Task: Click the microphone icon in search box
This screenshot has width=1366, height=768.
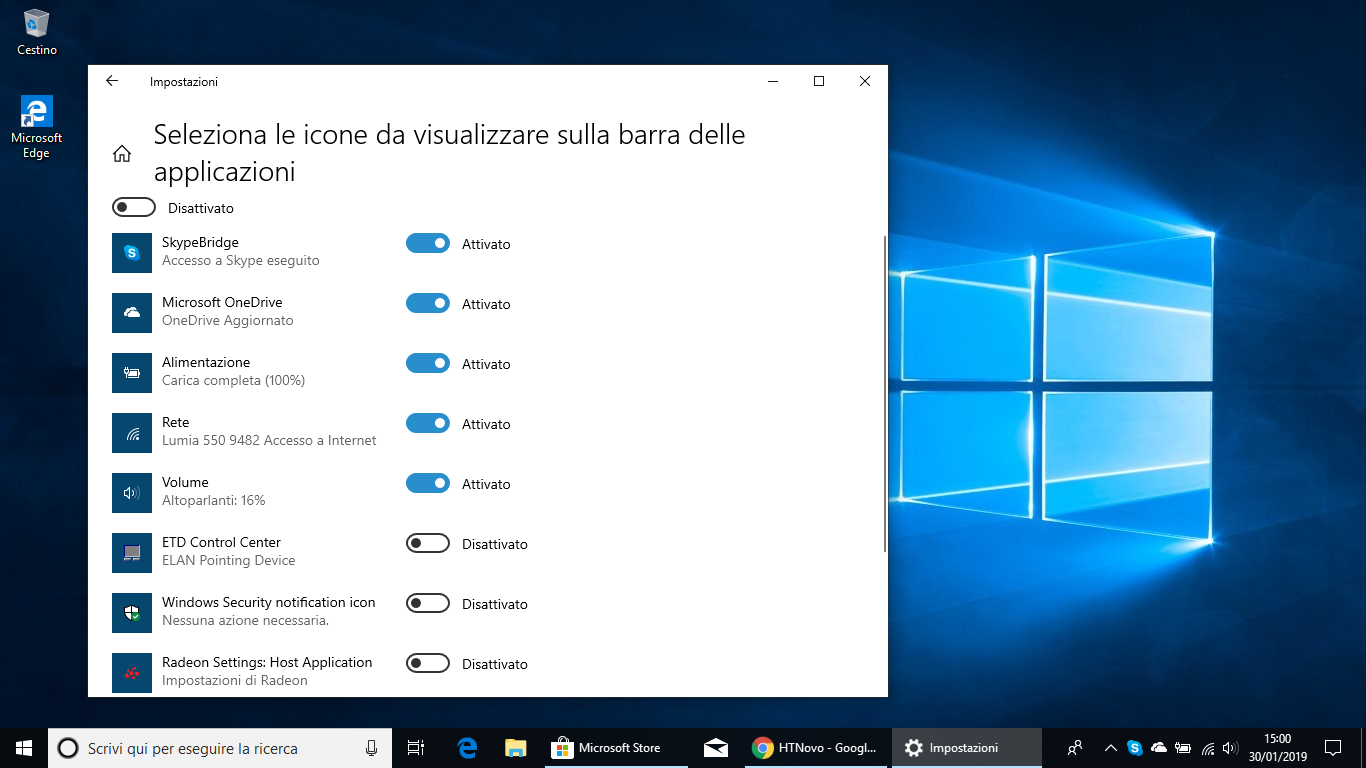Action: tap(372, 748)
